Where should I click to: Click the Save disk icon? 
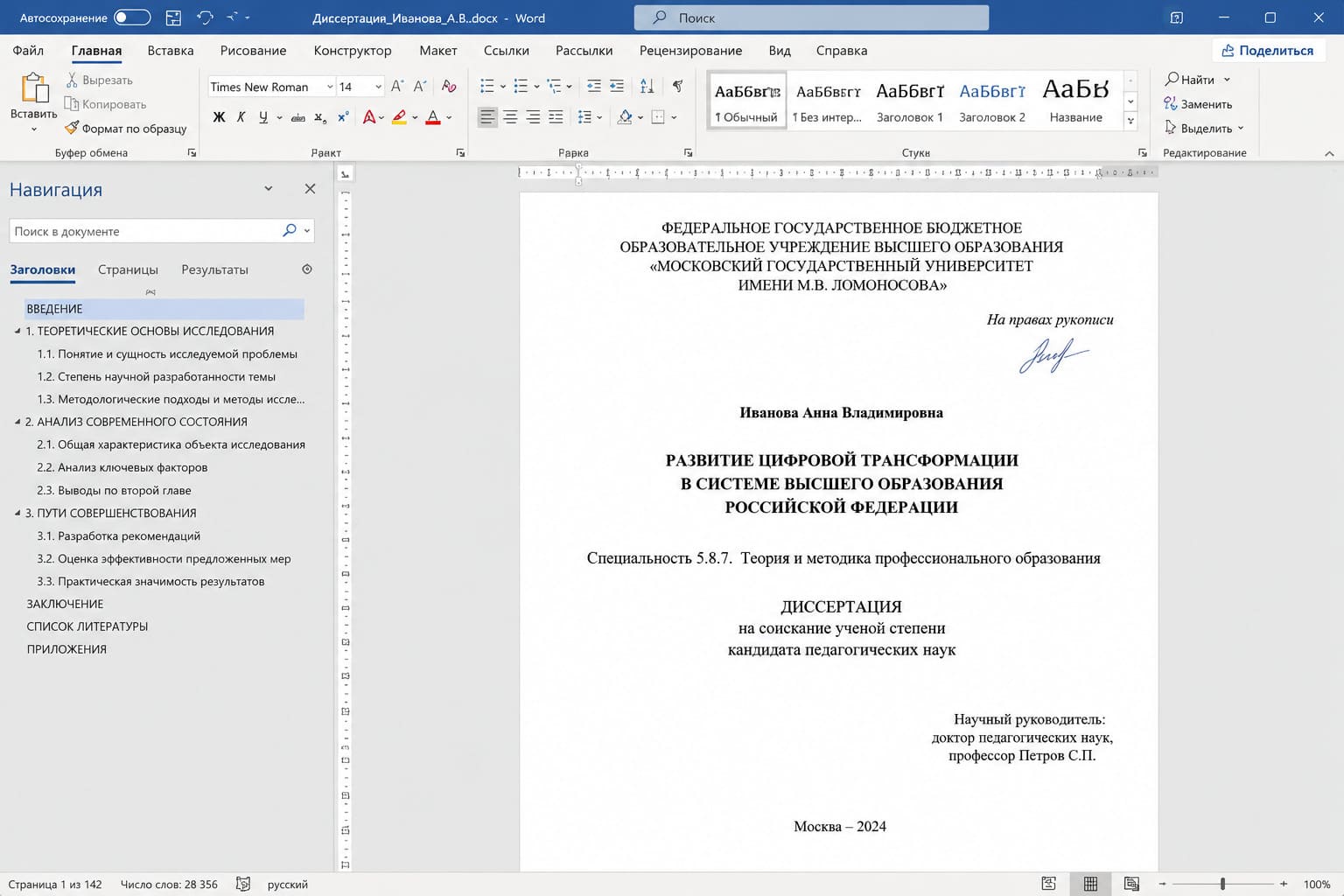click(173, 17)
